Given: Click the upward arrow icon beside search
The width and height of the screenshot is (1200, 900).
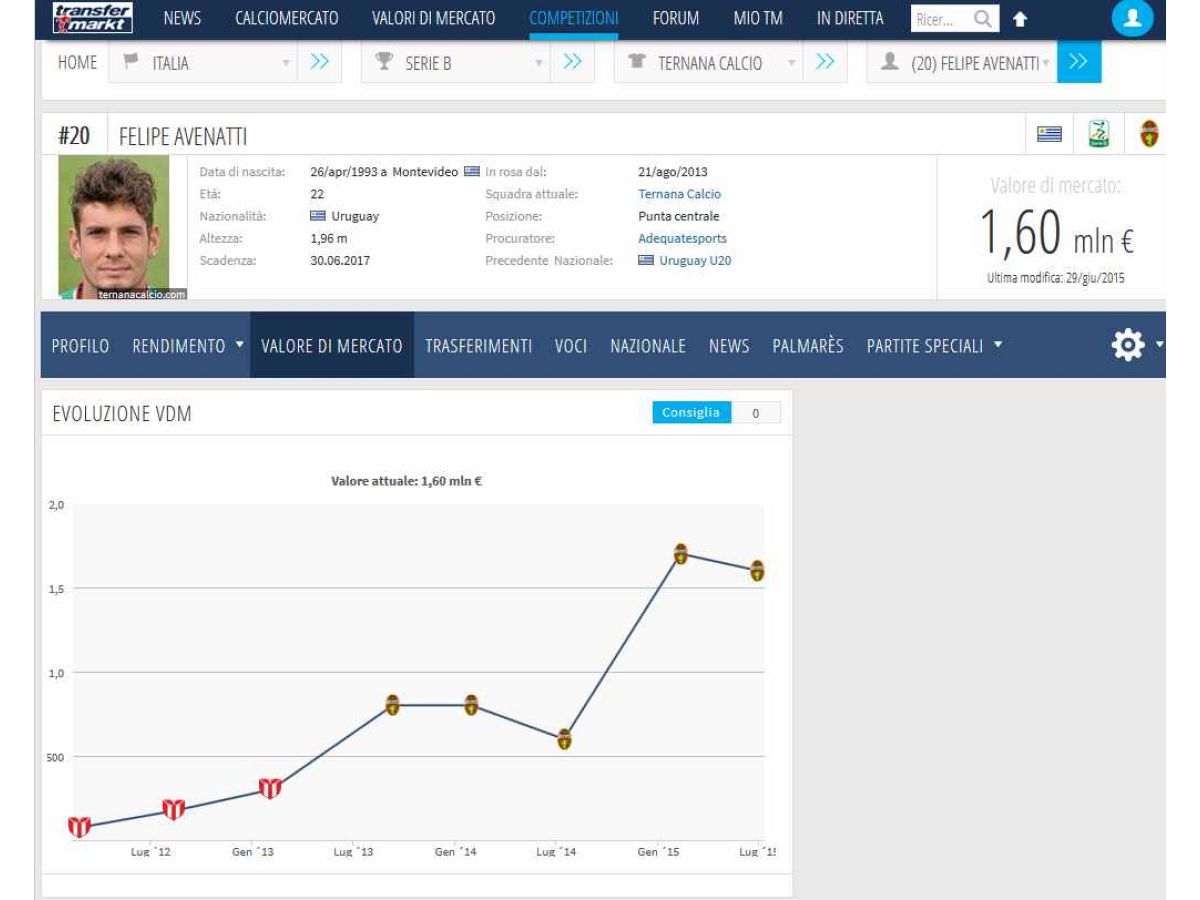Looking at the screenshot, I should [x=1020, y=19].
